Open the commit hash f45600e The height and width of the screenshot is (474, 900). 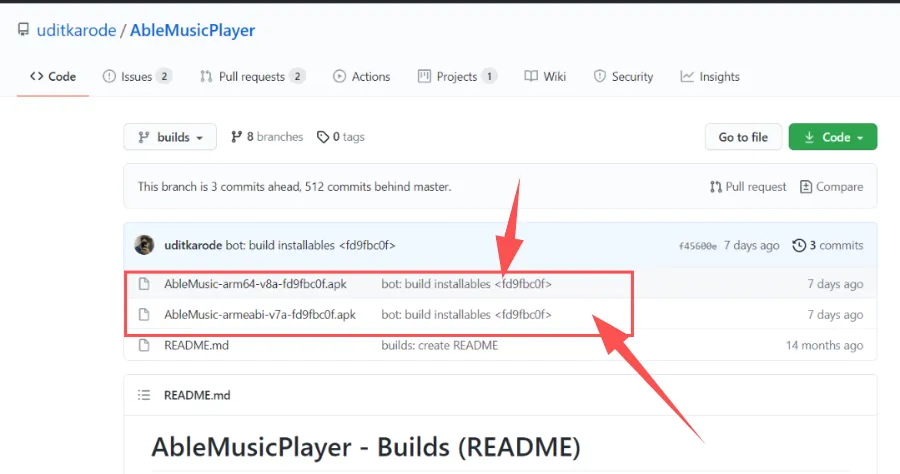[x=697, y=246]
